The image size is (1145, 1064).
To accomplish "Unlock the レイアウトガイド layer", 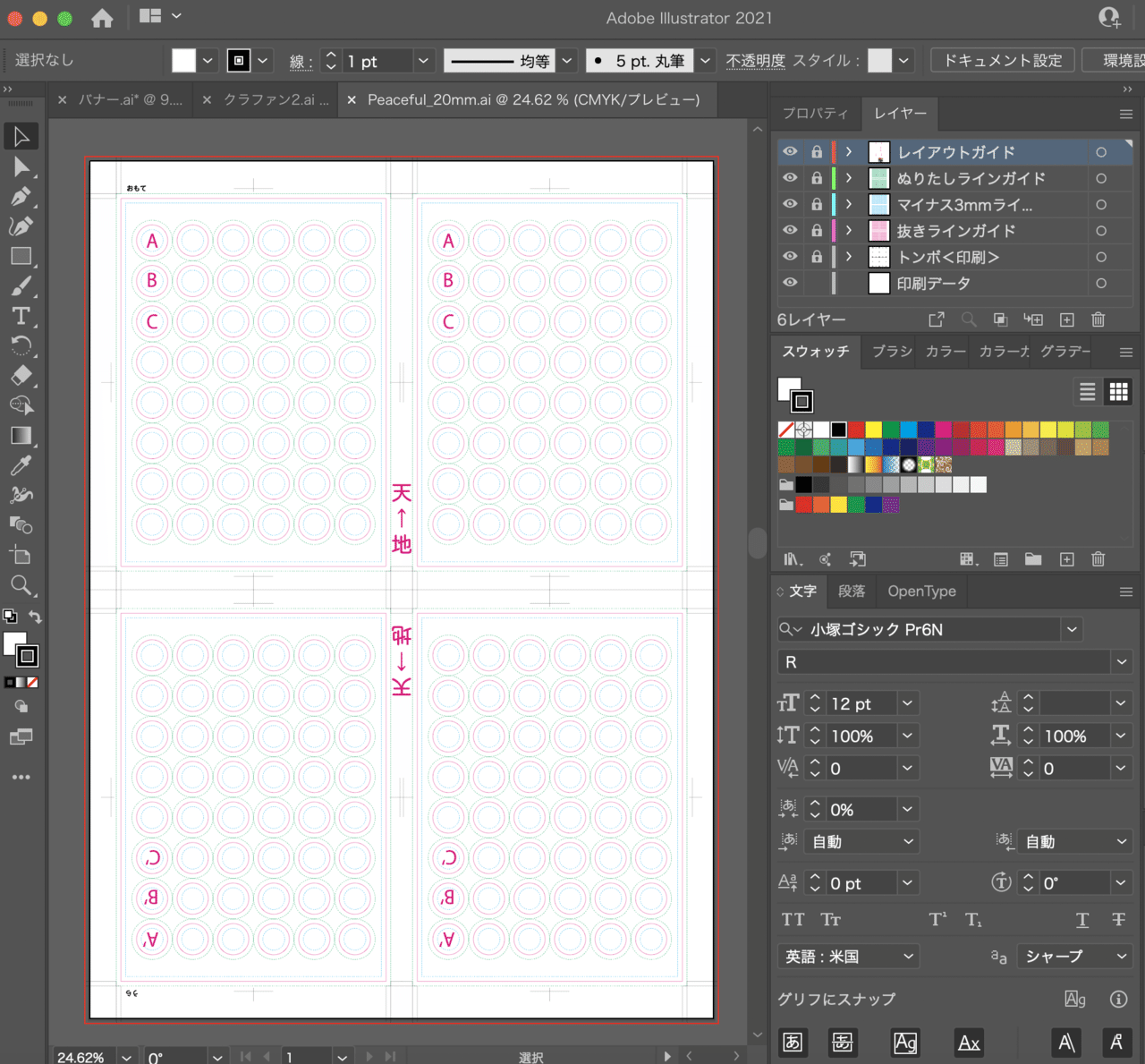I will coord(817,152).
